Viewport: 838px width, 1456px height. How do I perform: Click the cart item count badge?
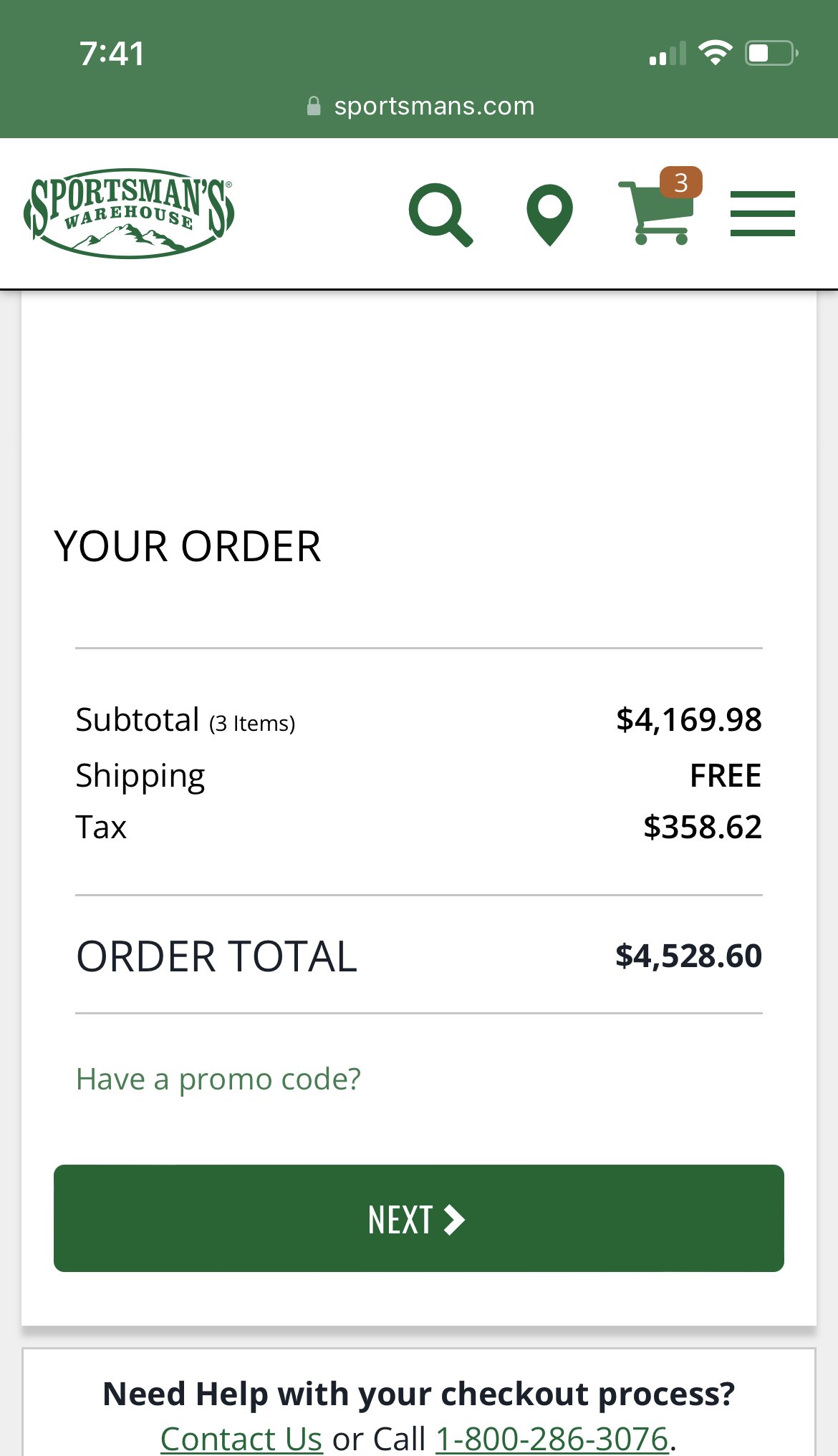[680, 183]
